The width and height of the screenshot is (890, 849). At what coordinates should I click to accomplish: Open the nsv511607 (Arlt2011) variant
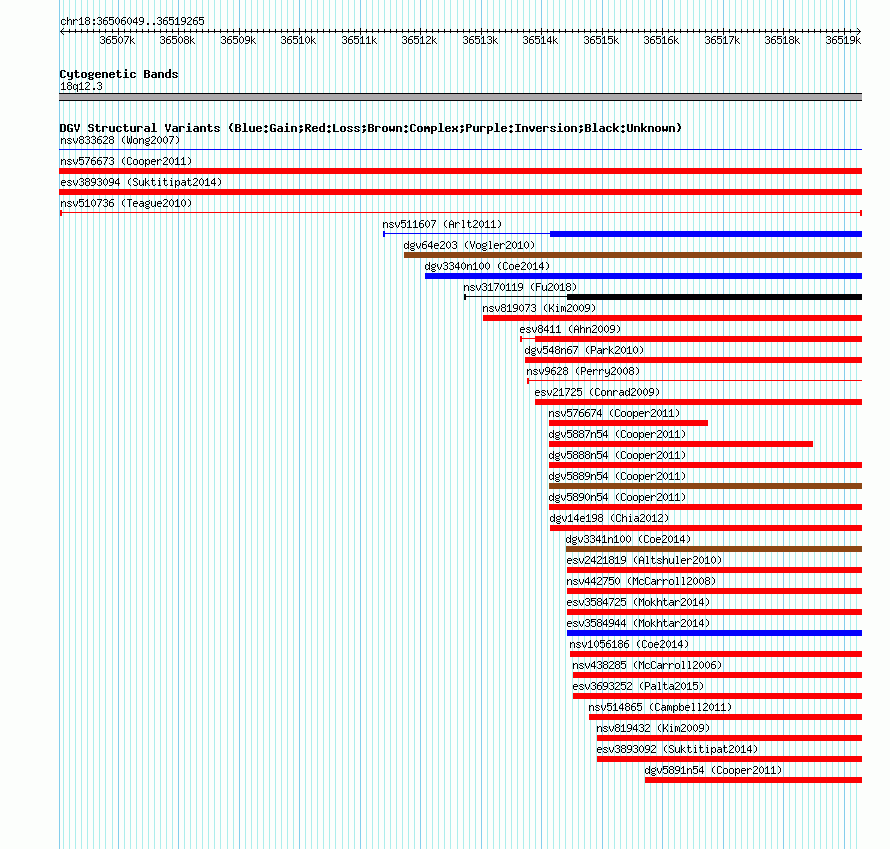(x=442, y=224)
